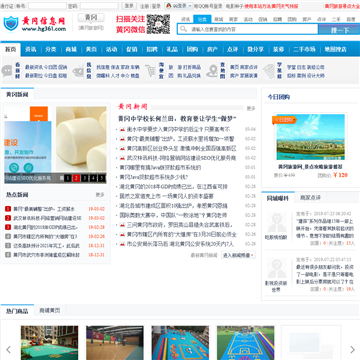The width and height of the screenshot is (360, 360).
Task: Click the 进入新闻频道 button
Action: 238,255
